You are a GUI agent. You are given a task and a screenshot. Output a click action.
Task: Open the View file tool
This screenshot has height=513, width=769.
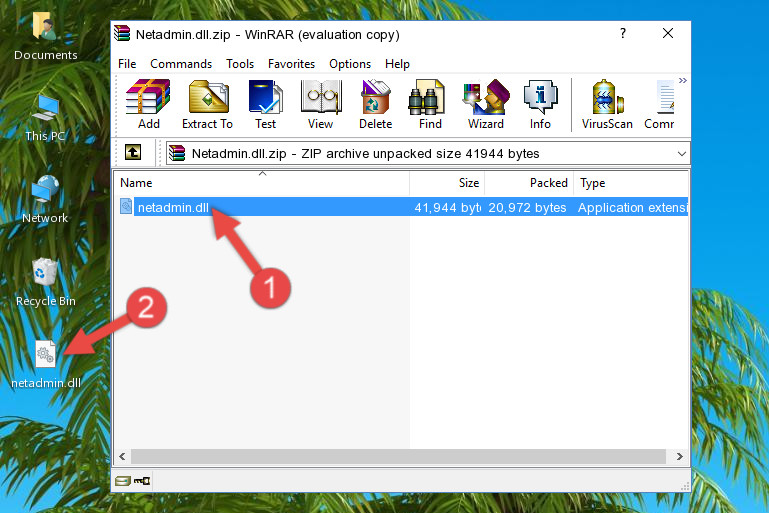tap(321, 104)
